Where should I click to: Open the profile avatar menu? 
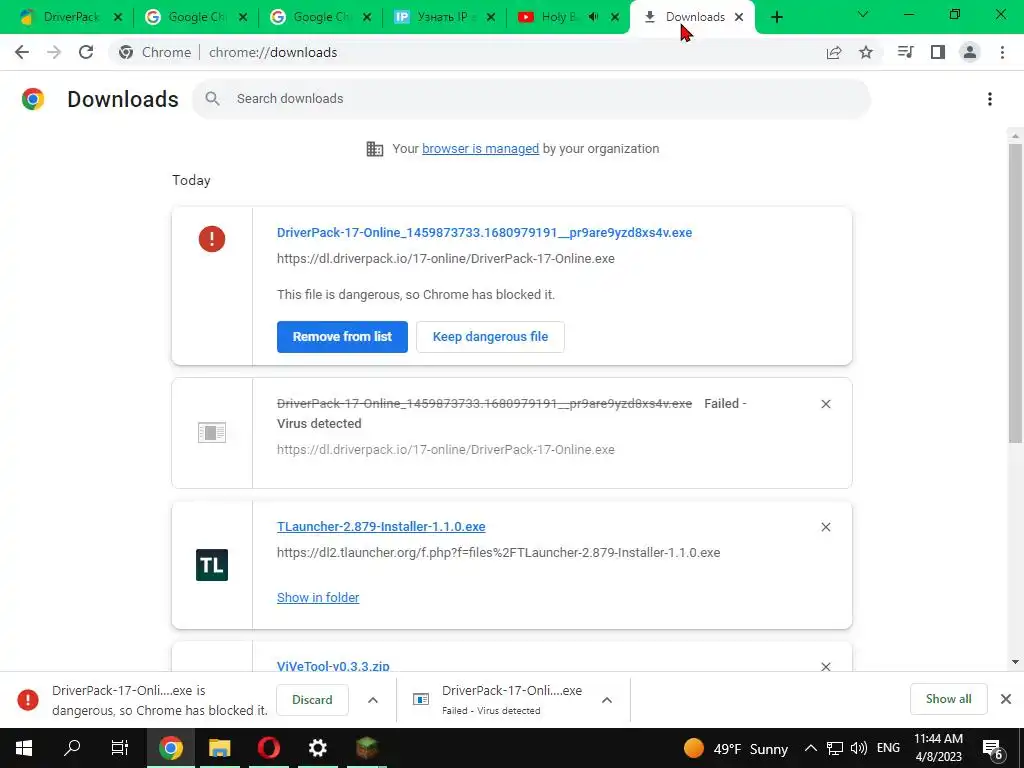click(x=970, y=52)
